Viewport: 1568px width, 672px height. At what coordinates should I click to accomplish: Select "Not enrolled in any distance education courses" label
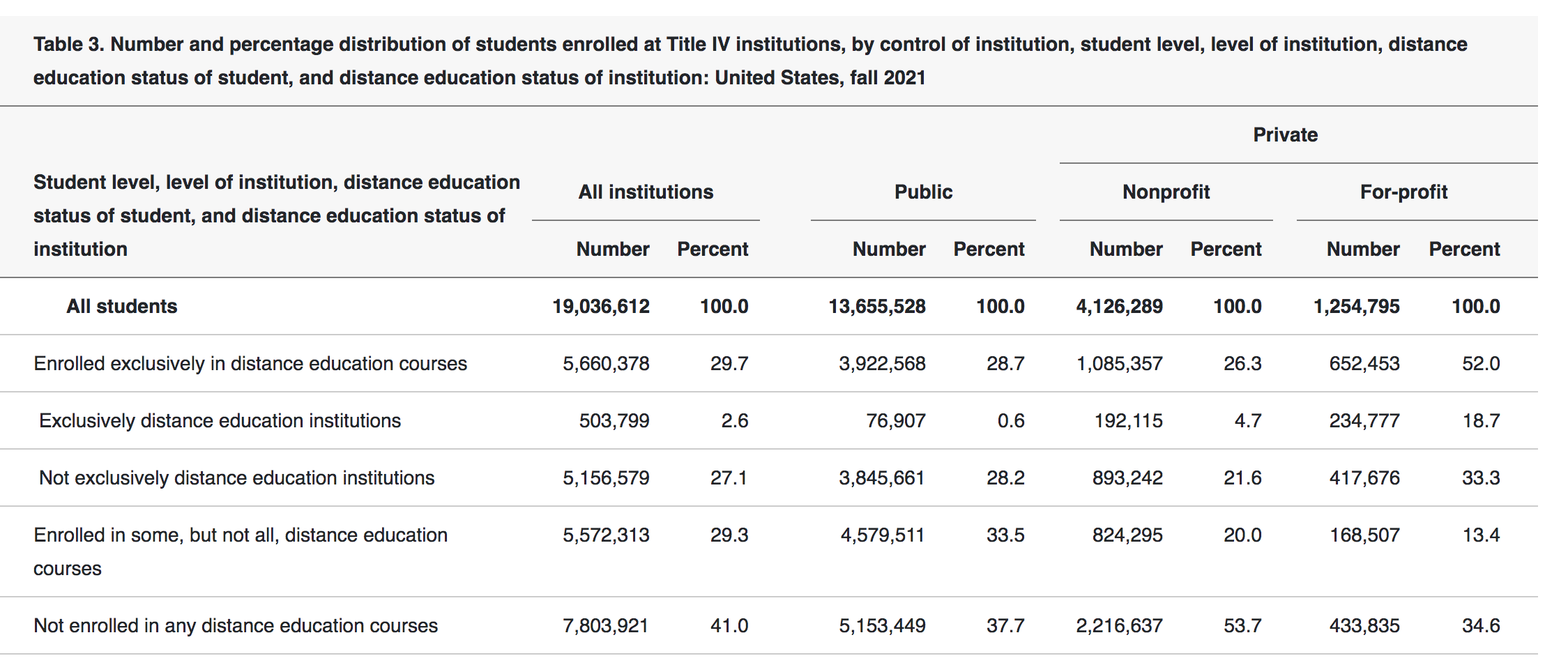click(x=236, y=625)
